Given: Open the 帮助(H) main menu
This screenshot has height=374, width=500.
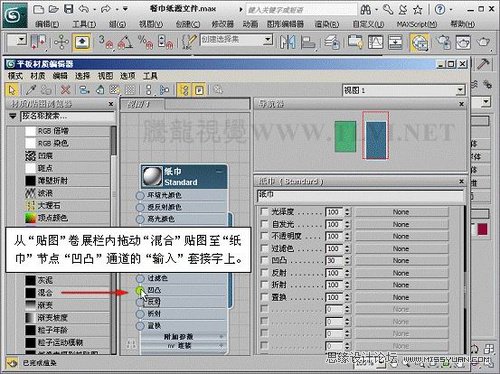Looking at the screenshot, I should [x=462, y=24].
